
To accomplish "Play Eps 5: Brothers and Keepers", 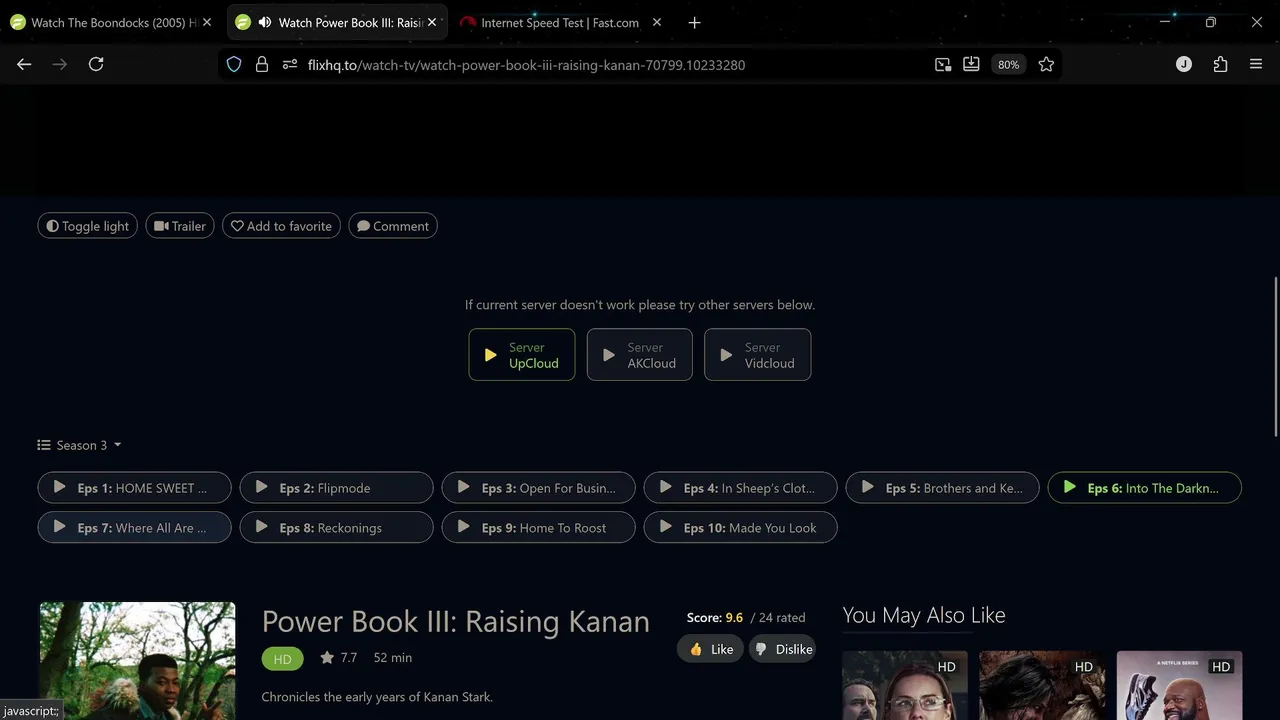I will pyautogui.click(x=943, y=488).
